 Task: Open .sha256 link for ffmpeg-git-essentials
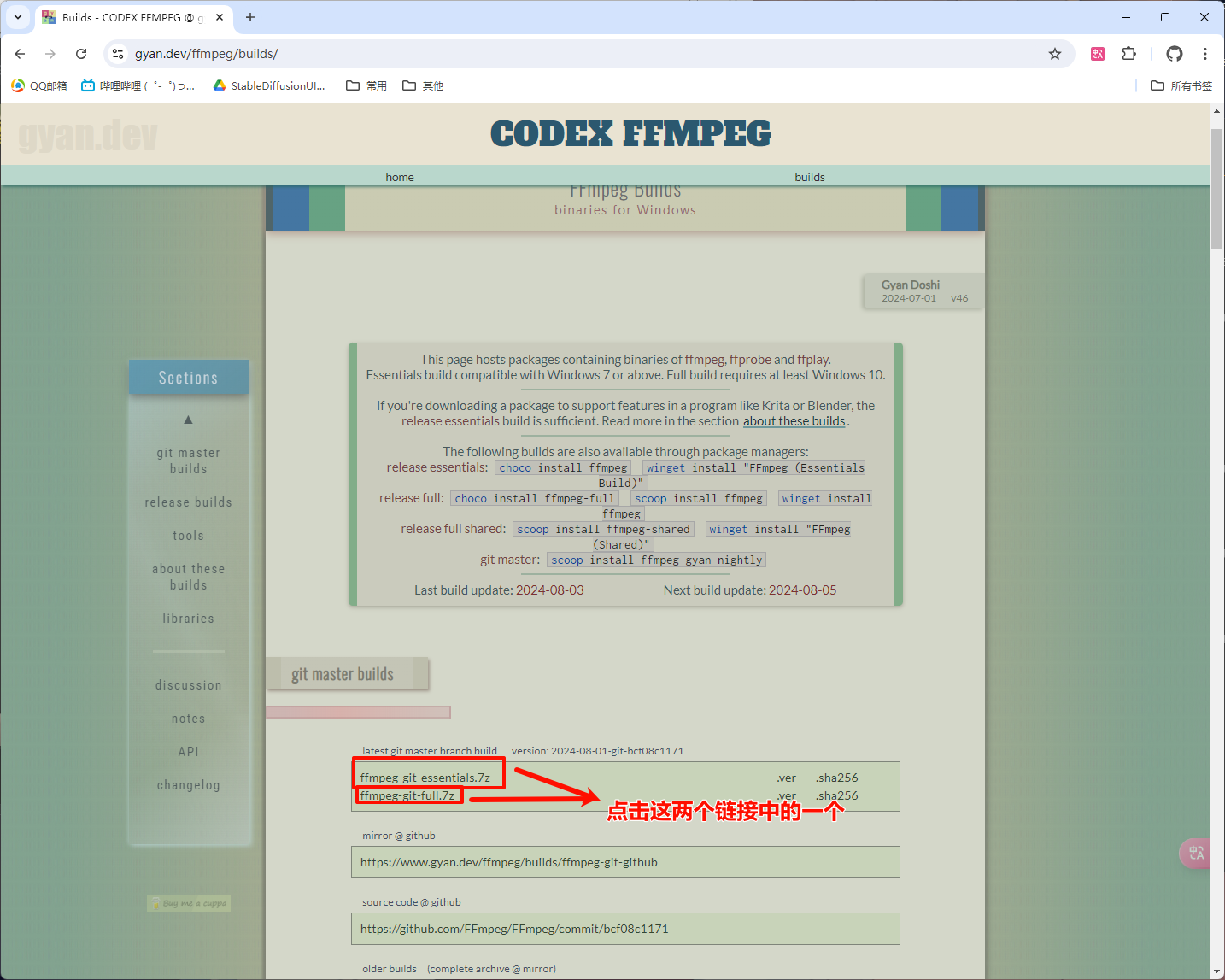pyautogui.click(x=837, y=778)
